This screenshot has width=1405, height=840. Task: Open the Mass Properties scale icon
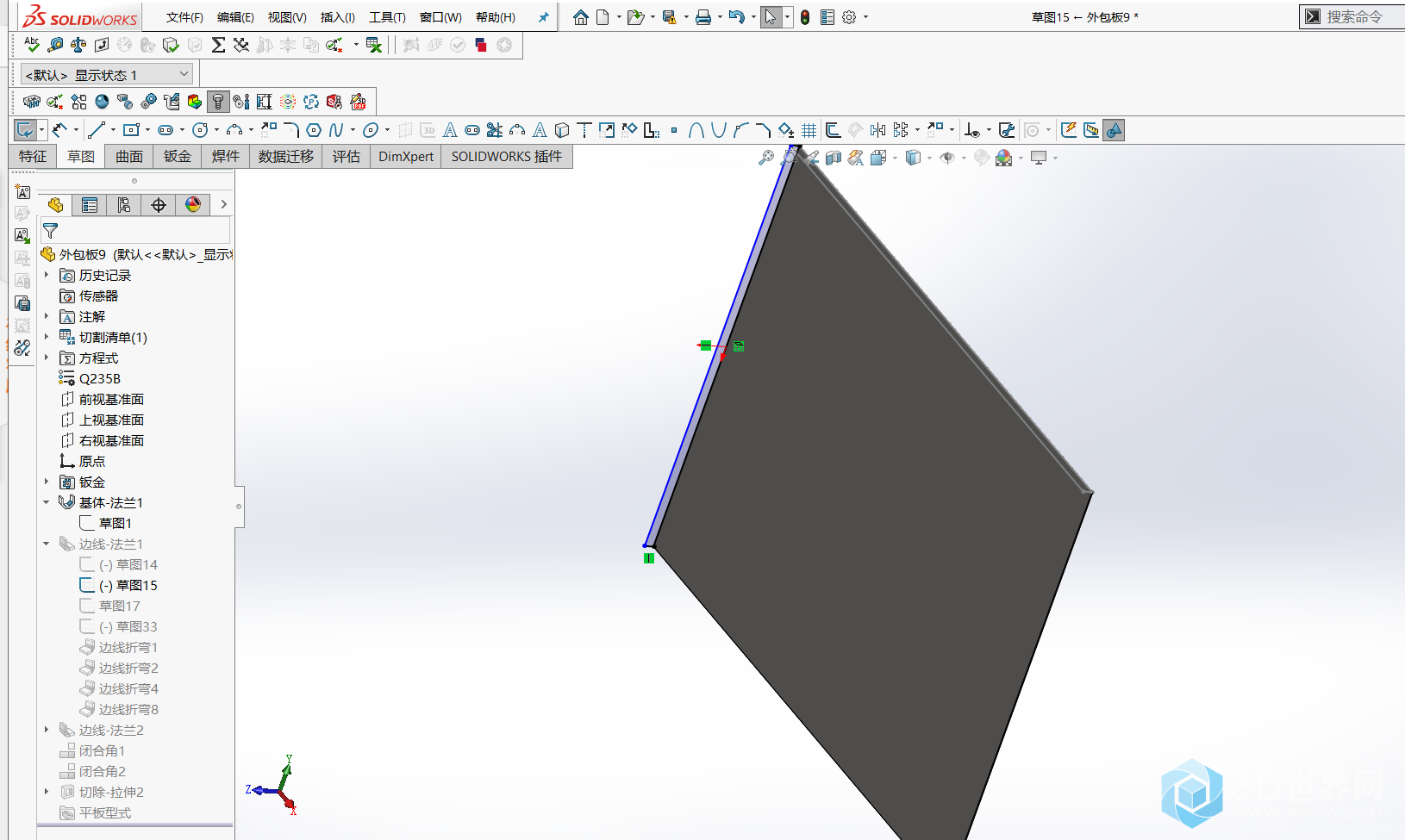tap(78, 45)
